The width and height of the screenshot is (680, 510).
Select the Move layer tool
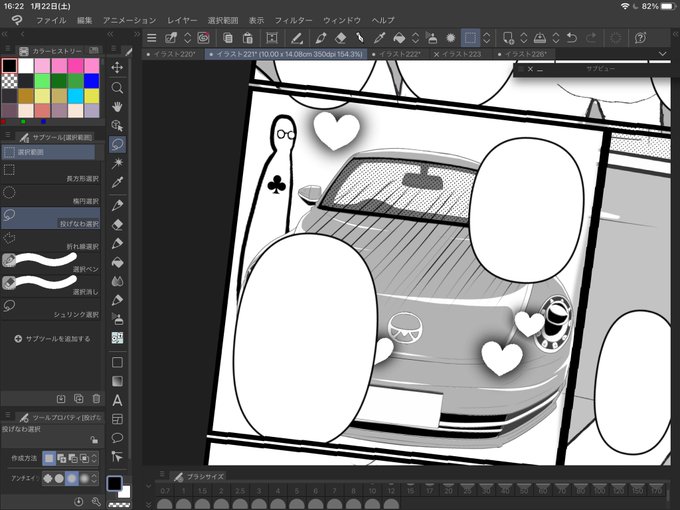pos(117,67)
